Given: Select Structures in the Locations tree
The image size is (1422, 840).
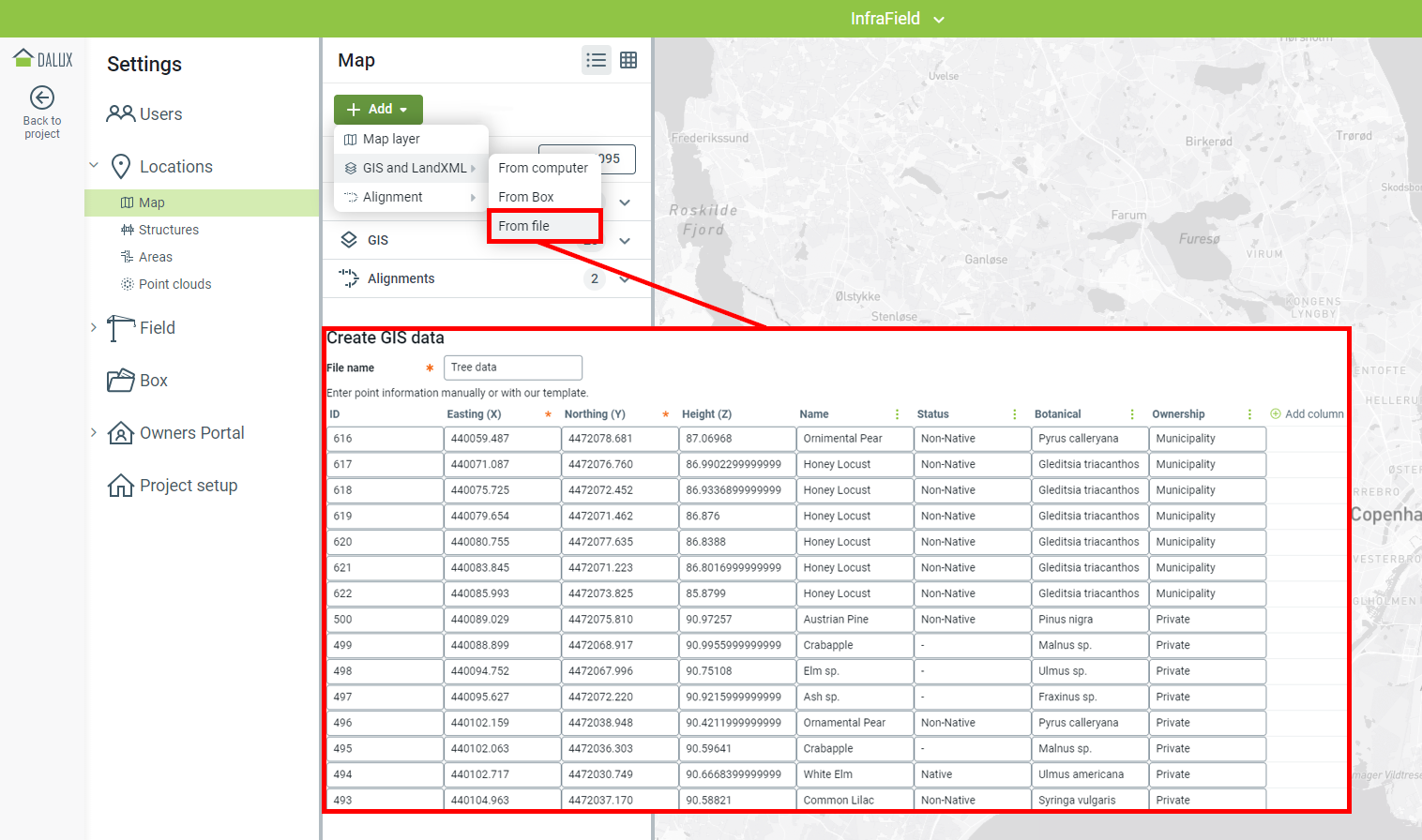Looking at the screenshot, I should tap(168, 230).
